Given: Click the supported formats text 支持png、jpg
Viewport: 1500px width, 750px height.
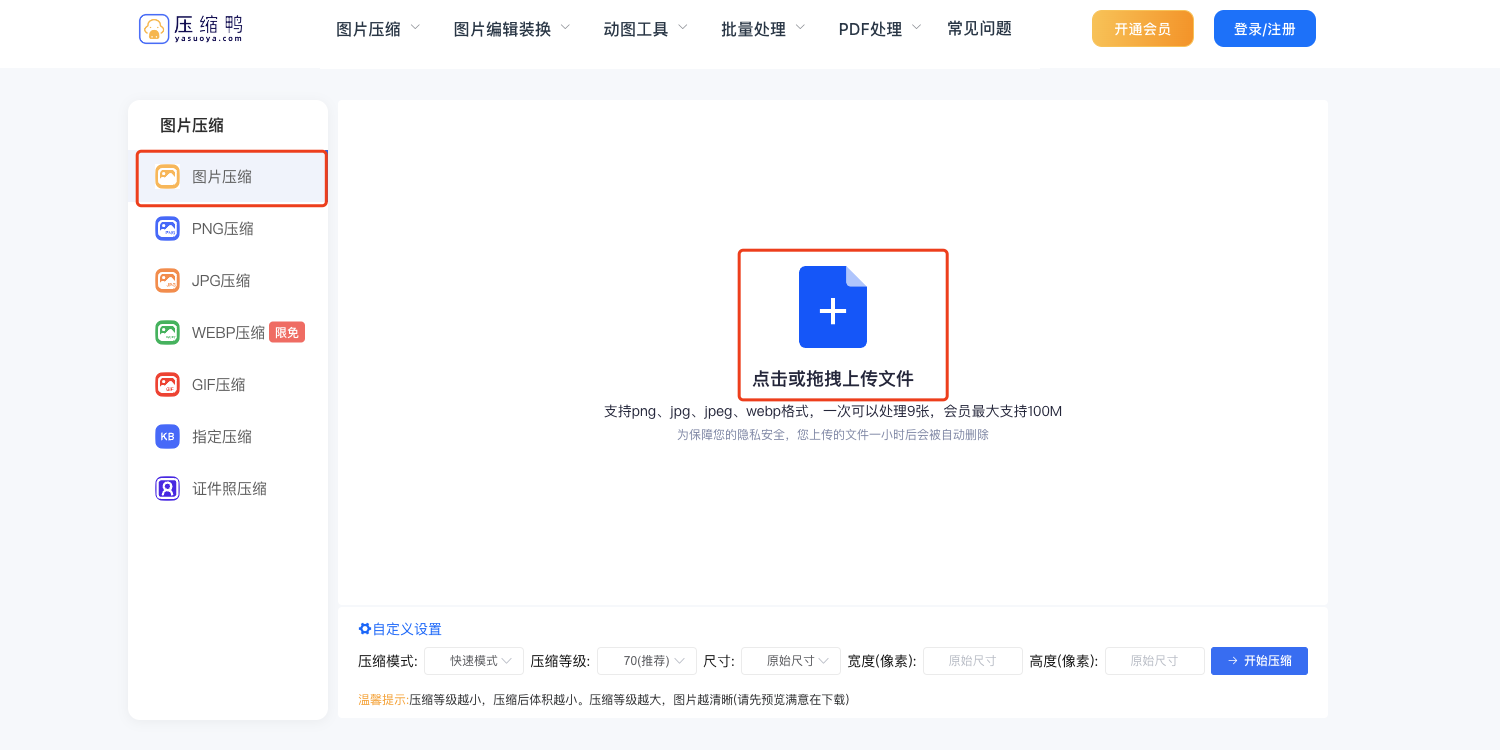Looking at the screenshot, I should 833,411.
